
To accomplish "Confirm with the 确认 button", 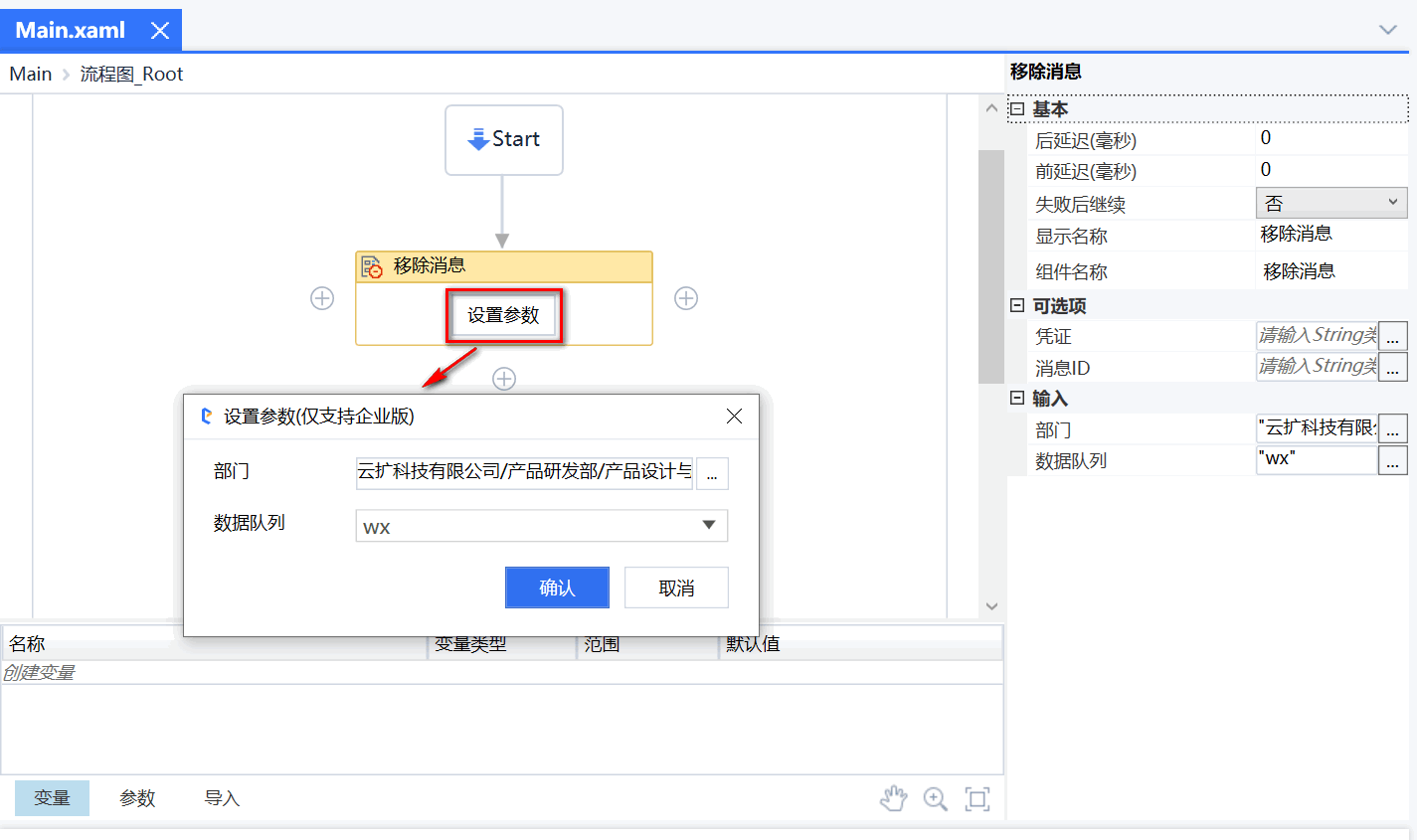I will coord(557,588).
